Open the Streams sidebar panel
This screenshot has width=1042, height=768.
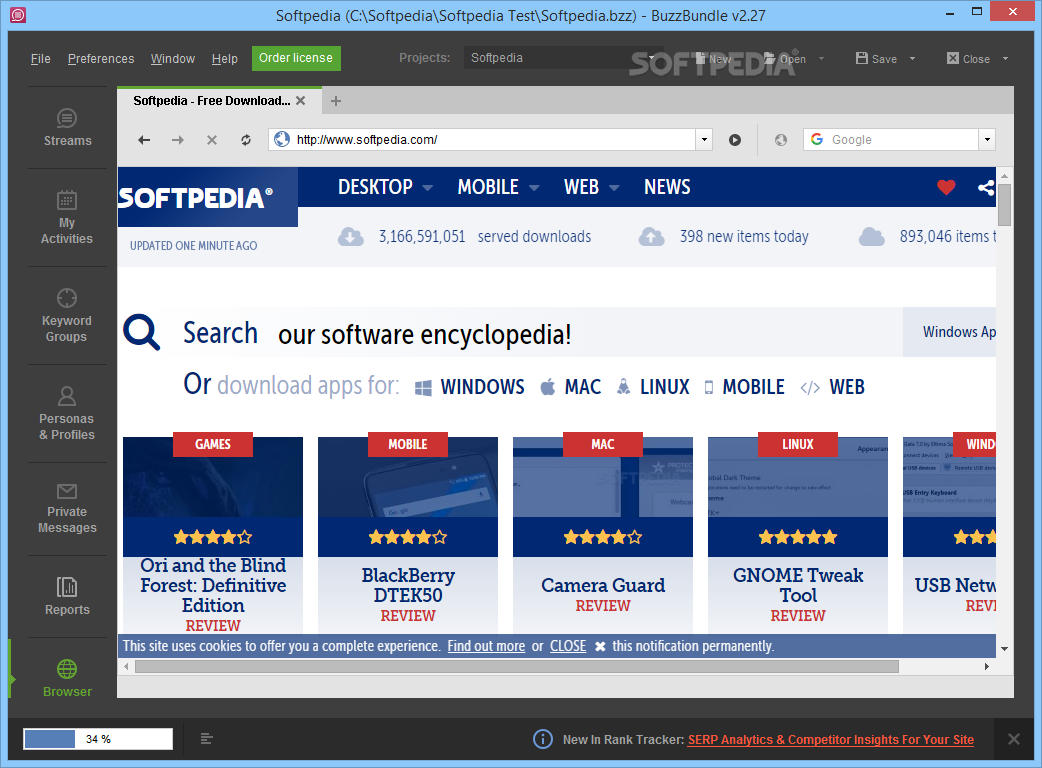click(67, 128)
